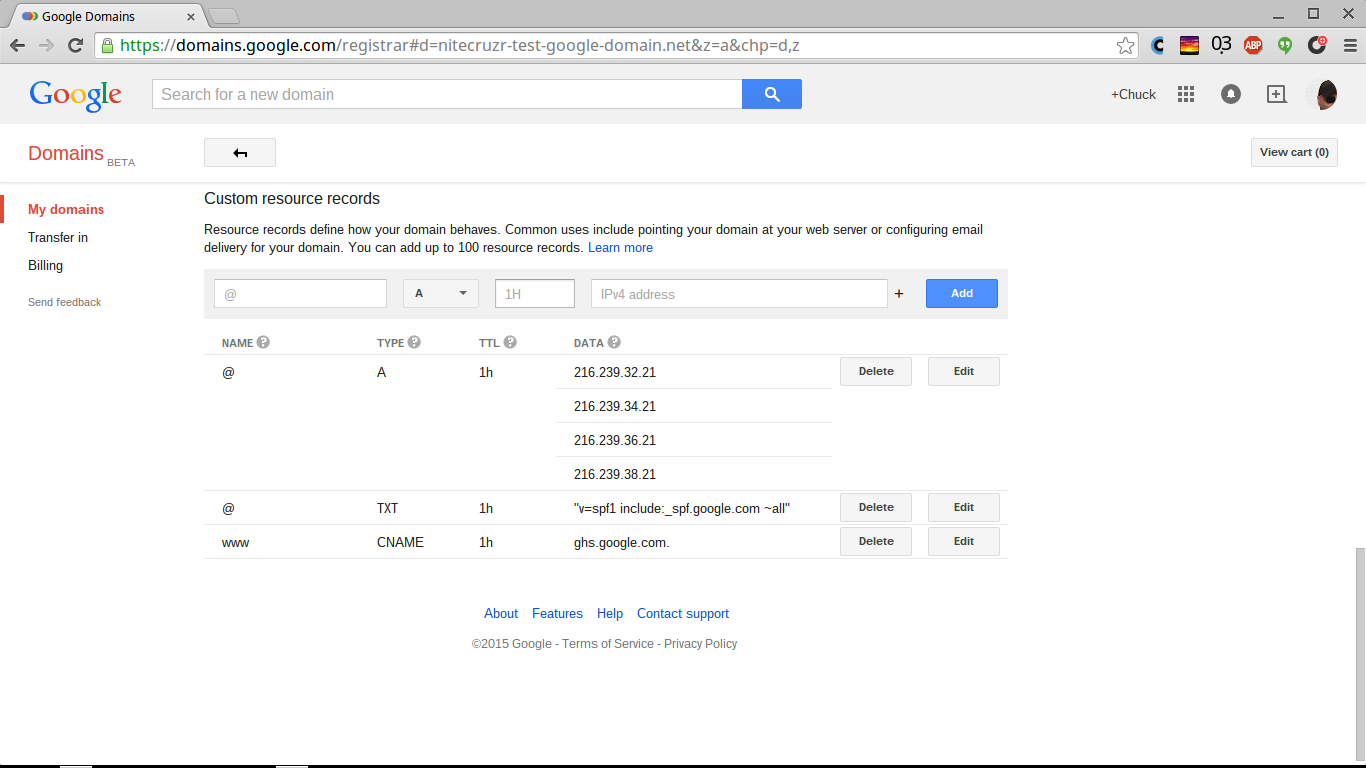Click the Custom resource records heading

(x=292, y=198)
